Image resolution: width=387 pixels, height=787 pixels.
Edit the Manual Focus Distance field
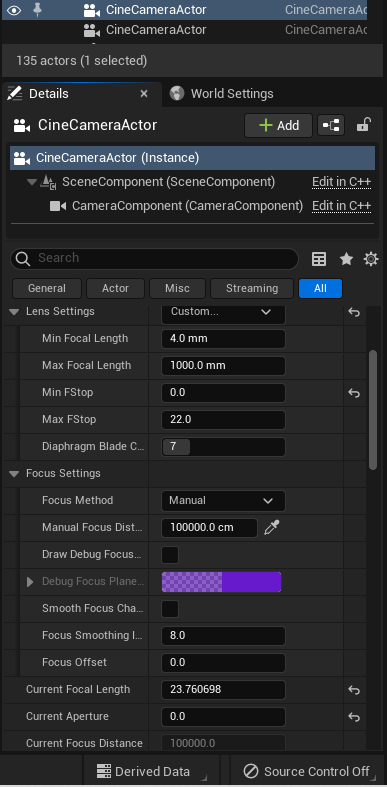[x=209, y=528]
